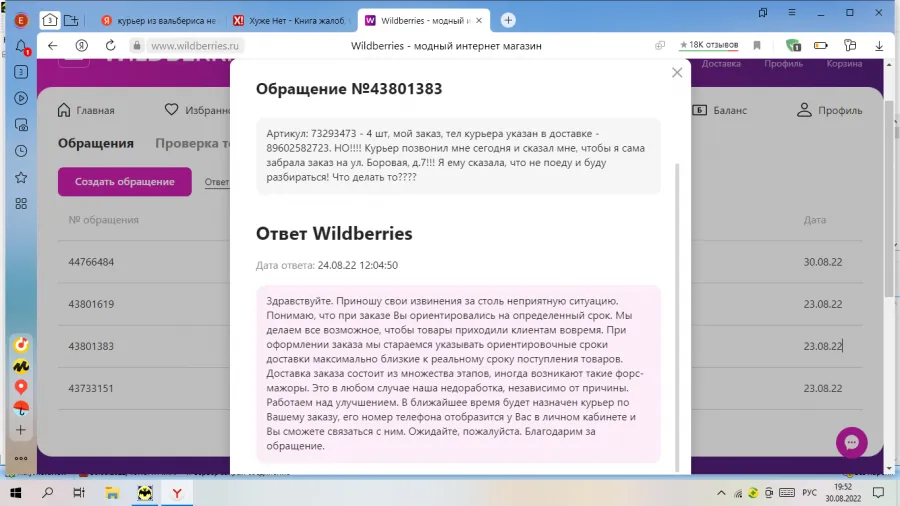The height and width of the screenshot is (506, 900).
Task: Bookmark the page with bookmark icon
Action: (x=757, y=45)
